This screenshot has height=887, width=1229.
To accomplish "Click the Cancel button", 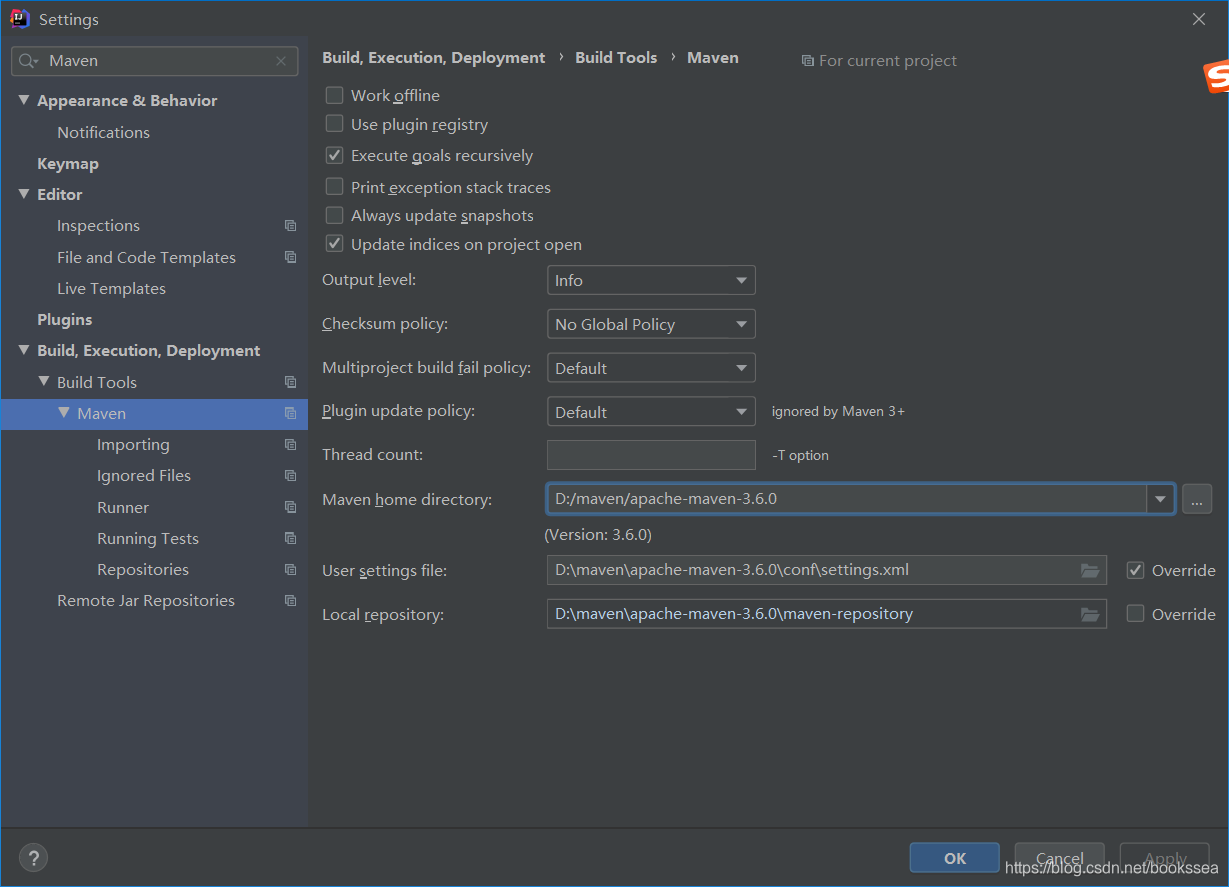I will (1060, 858).
